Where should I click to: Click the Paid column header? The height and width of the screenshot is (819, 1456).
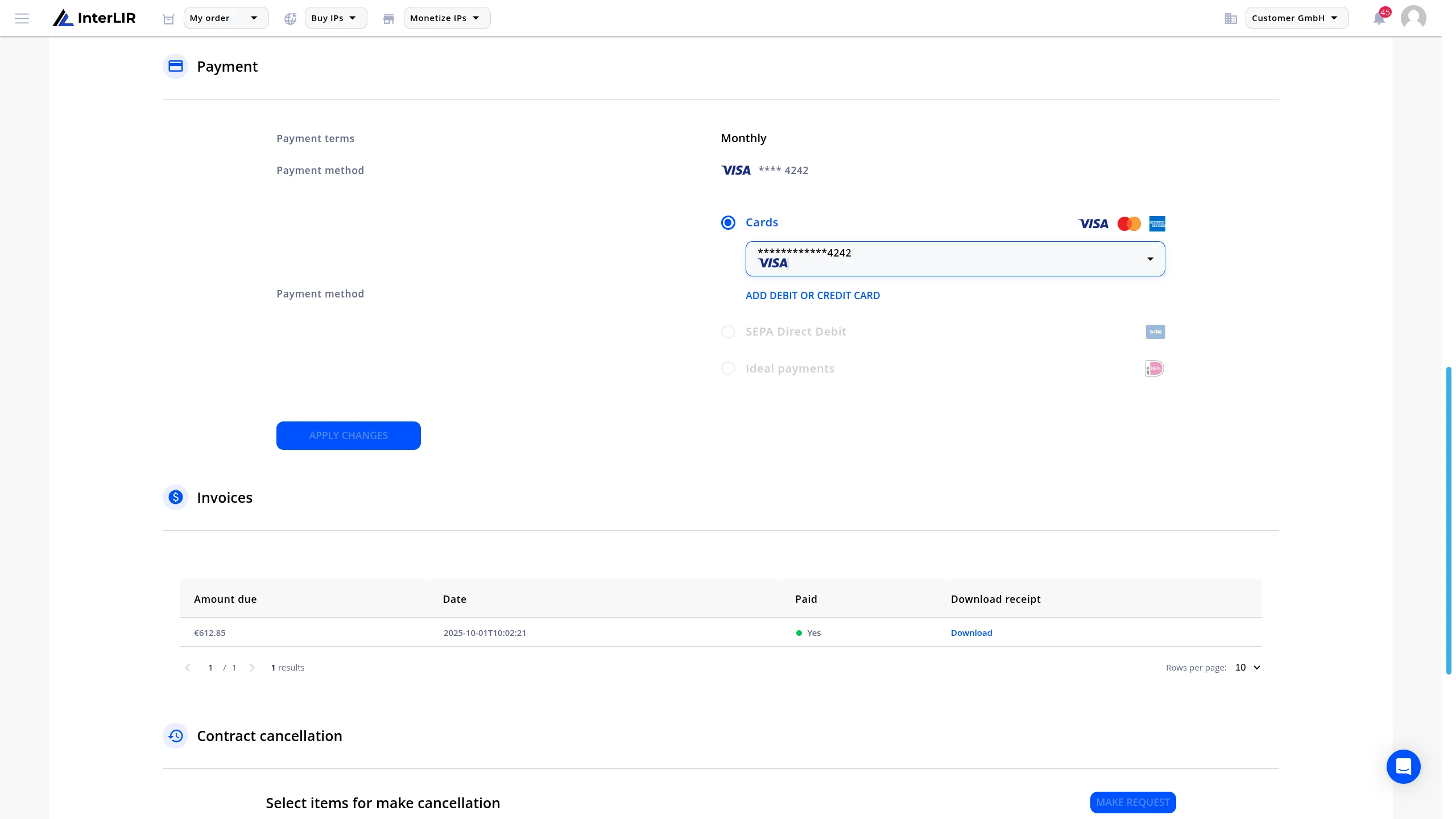pyautogui.click(x=806, y=599)
